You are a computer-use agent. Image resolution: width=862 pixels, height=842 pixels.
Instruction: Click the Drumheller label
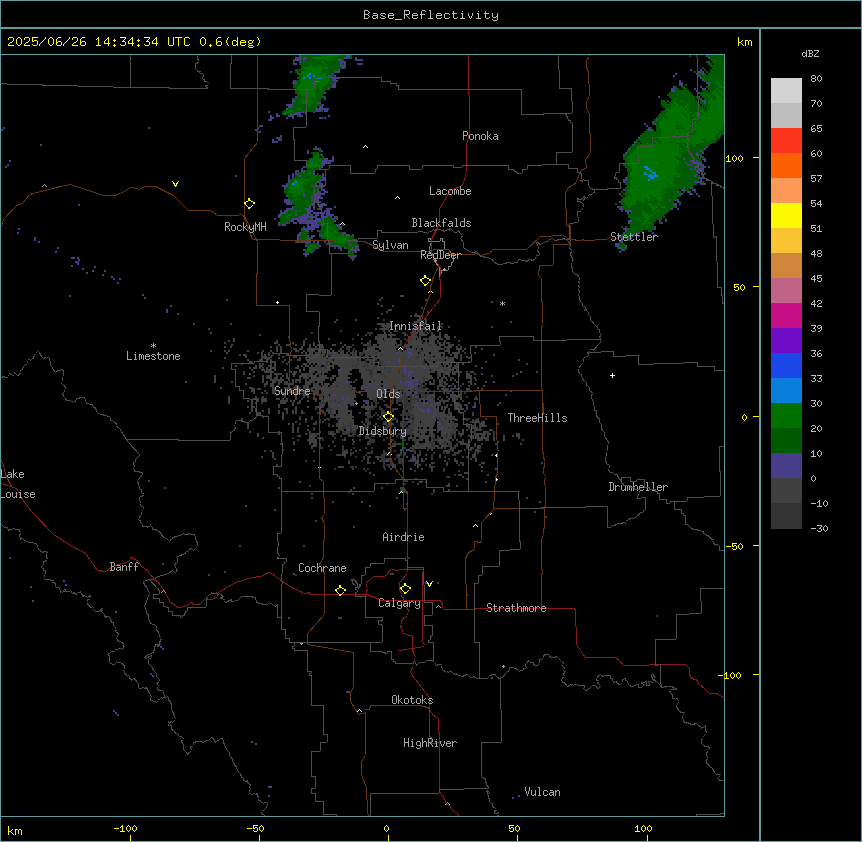[638, 487]
